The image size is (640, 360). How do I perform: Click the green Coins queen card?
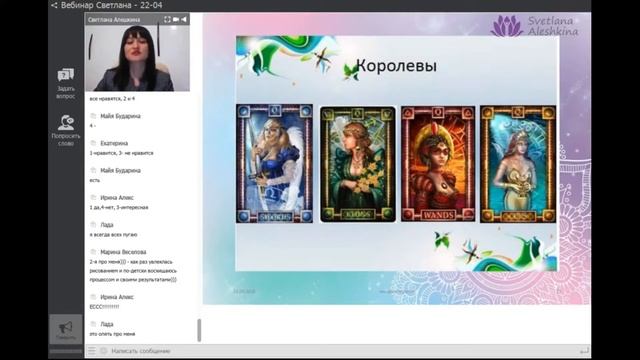tap(358, 164)
